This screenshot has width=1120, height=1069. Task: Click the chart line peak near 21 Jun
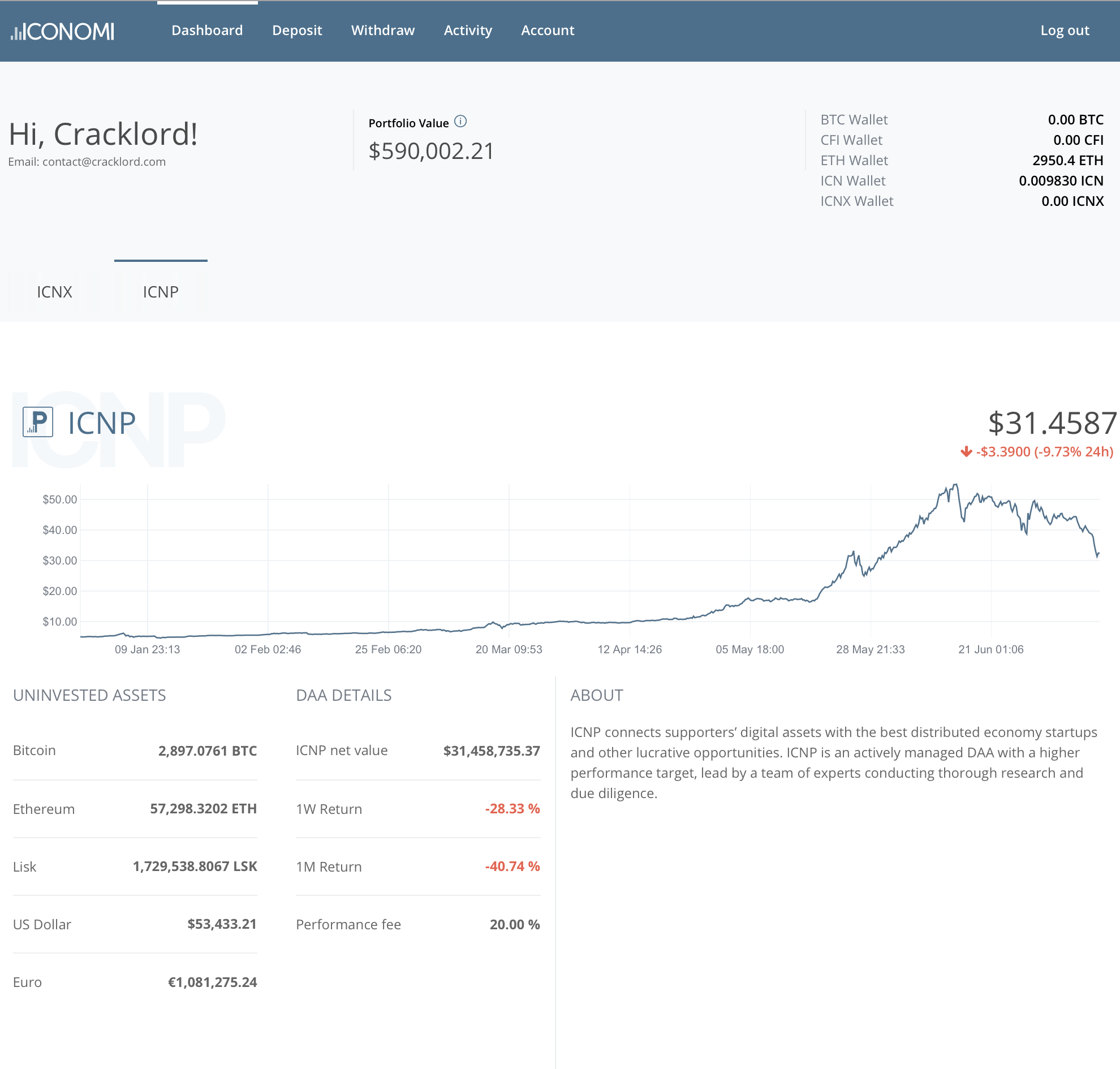pos(956,485)
